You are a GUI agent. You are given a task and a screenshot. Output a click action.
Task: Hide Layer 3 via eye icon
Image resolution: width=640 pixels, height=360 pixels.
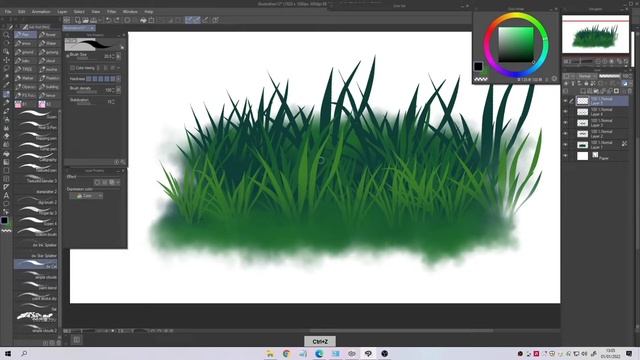pyautogui.click(x=565, y=123)
